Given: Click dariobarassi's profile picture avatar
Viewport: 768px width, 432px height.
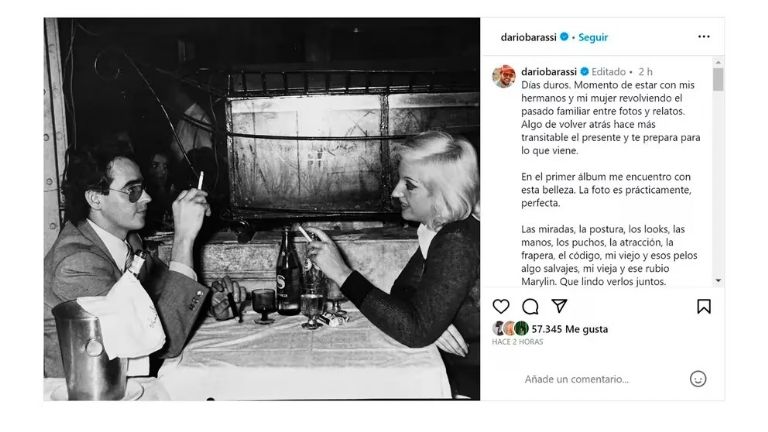Looking at the screenshot, I should [504, 76].
